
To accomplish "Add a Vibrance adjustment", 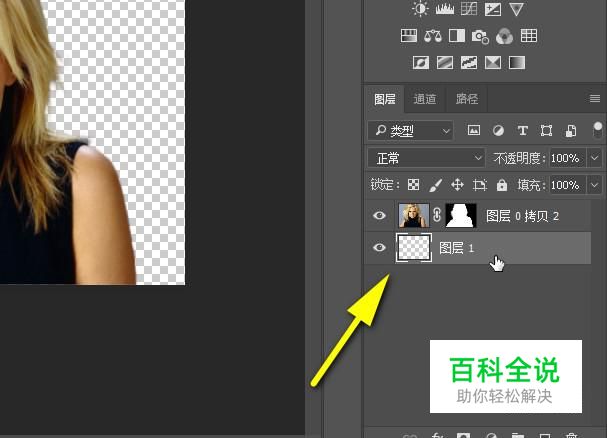I will coord(516,9).
